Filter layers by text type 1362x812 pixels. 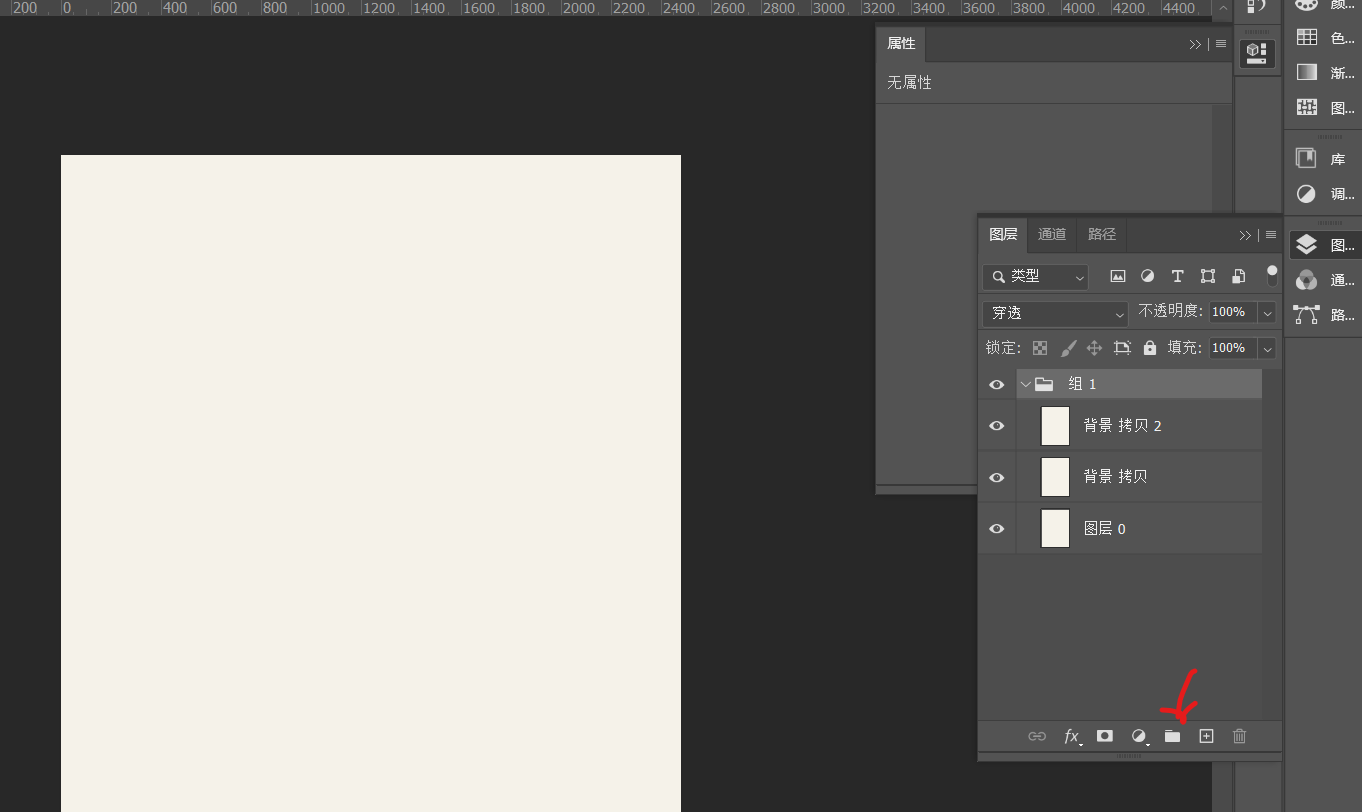pyautogui.click(x=1178, y=276)
